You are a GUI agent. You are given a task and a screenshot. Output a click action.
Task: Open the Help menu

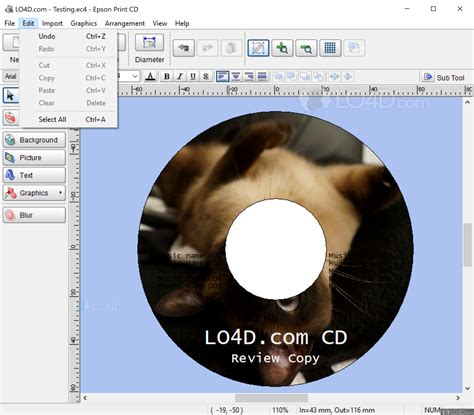click(182, 23)
